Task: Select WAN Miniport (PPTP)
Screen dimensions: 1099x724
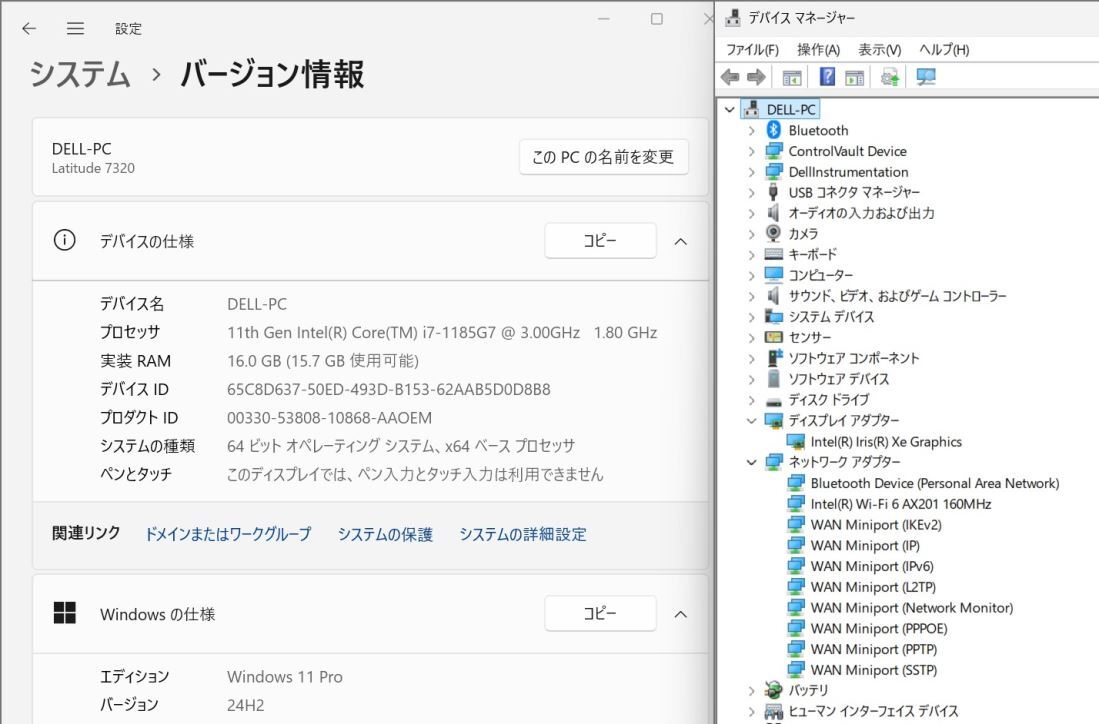Action: point(874,649)
